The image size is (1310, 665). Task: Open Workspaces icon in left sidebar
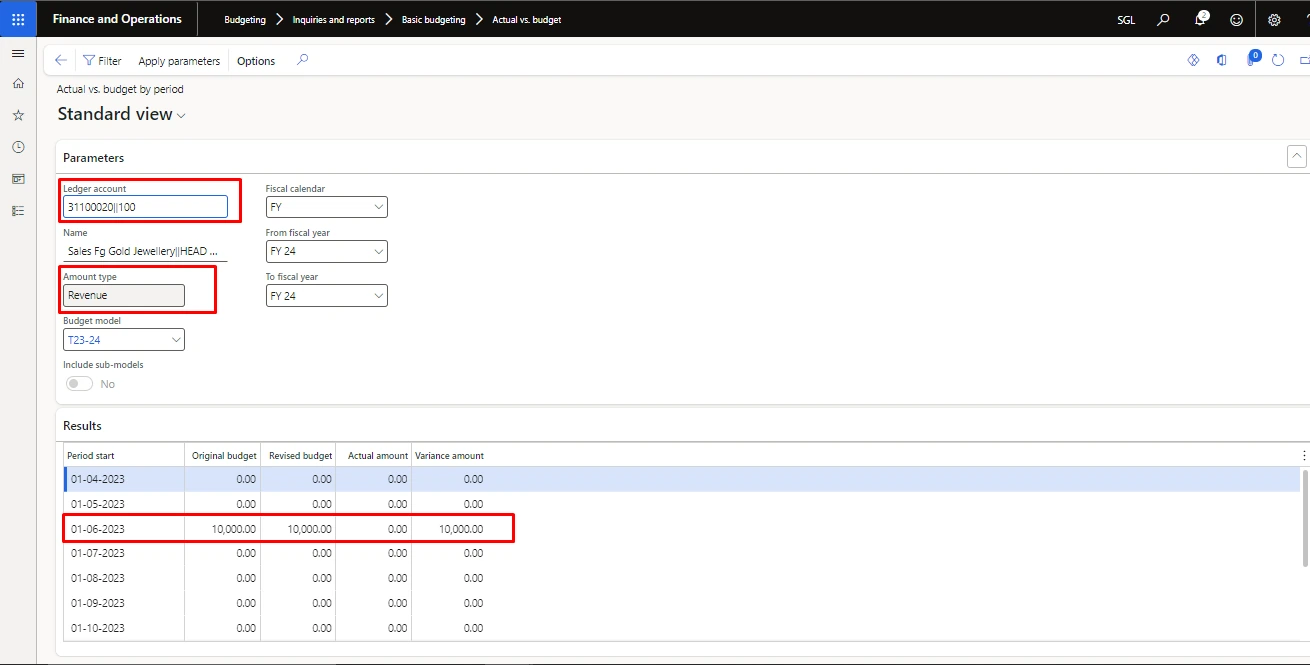pyautogui.click(x=18, y=179)
